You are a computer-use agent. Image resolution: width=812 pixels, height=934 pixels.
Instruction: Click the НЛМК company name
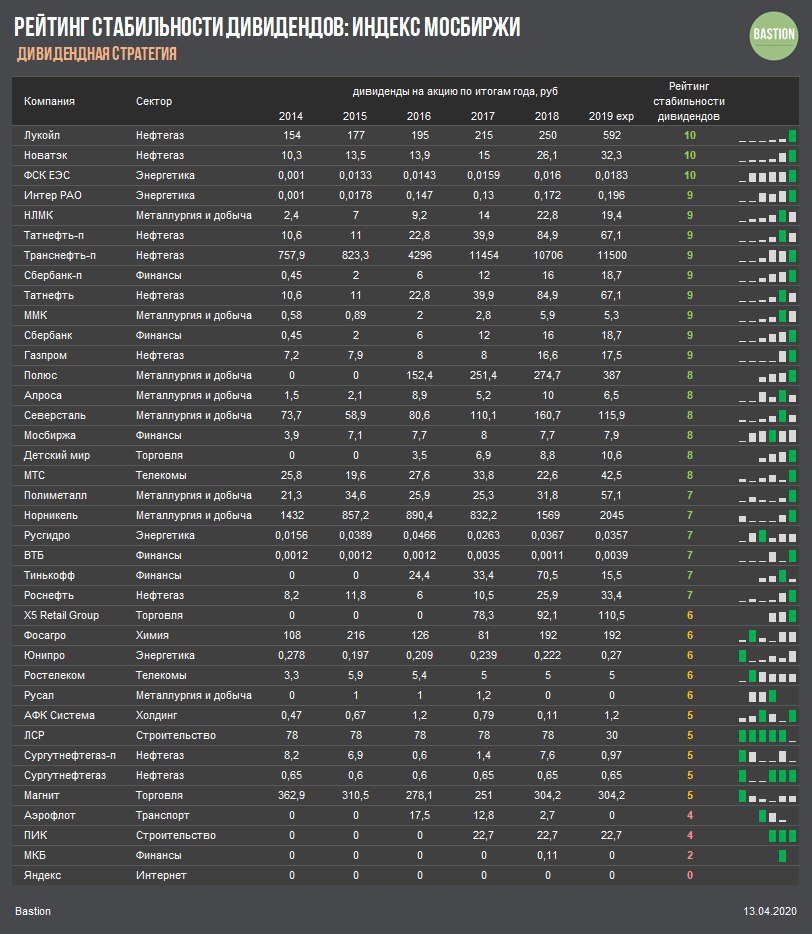click(x=38, y=216)
